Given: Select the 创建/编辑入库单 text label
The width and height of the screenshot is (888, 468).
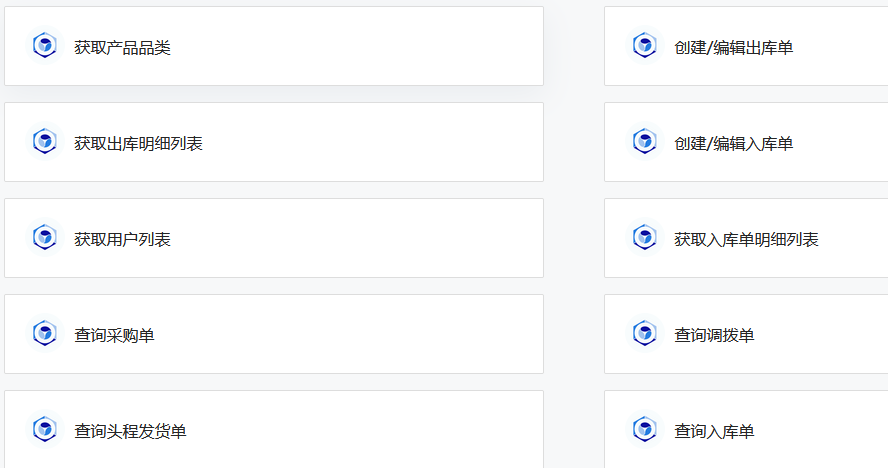Looking at the screenshot, I should (734, 143).
